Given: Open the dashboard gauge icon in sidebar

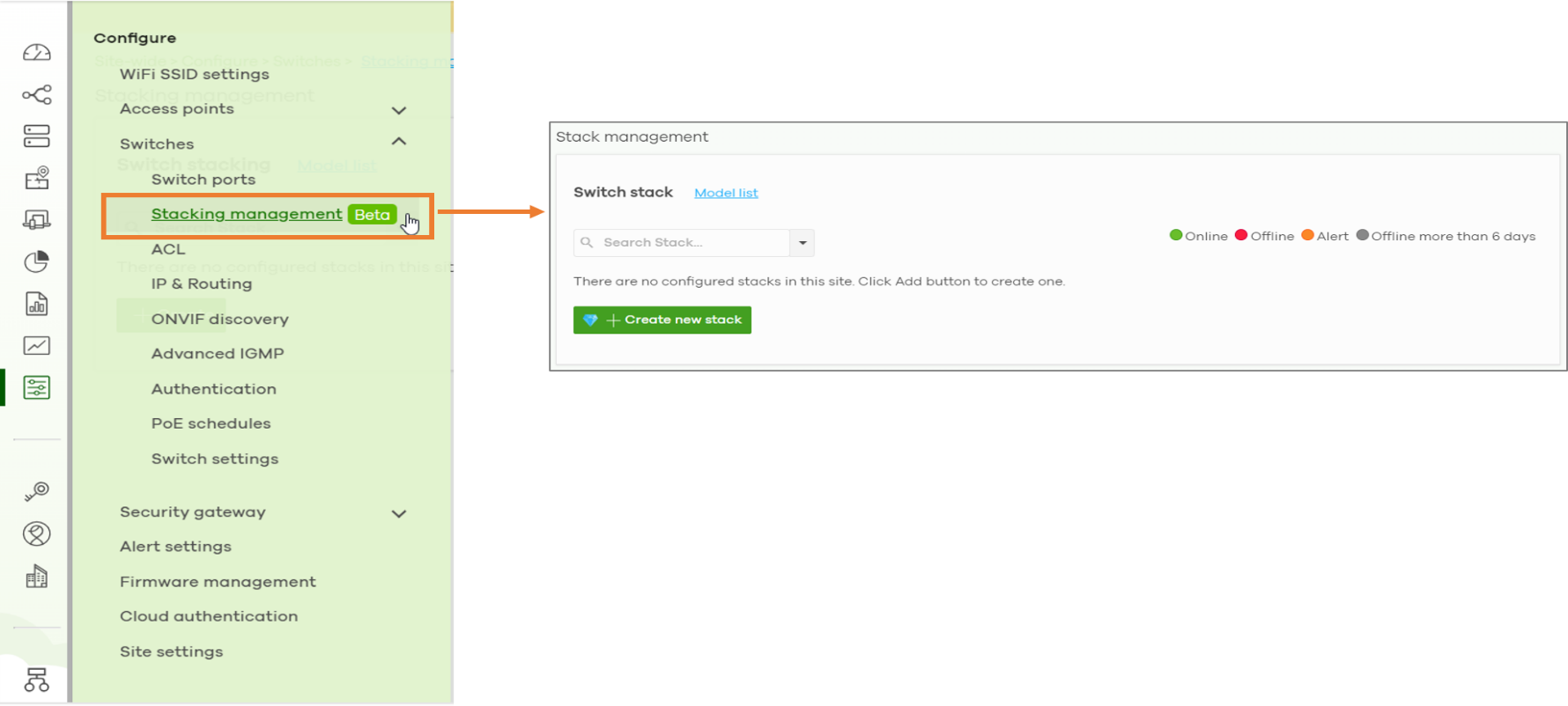Looking at the screenshot, I should (36, 53).
